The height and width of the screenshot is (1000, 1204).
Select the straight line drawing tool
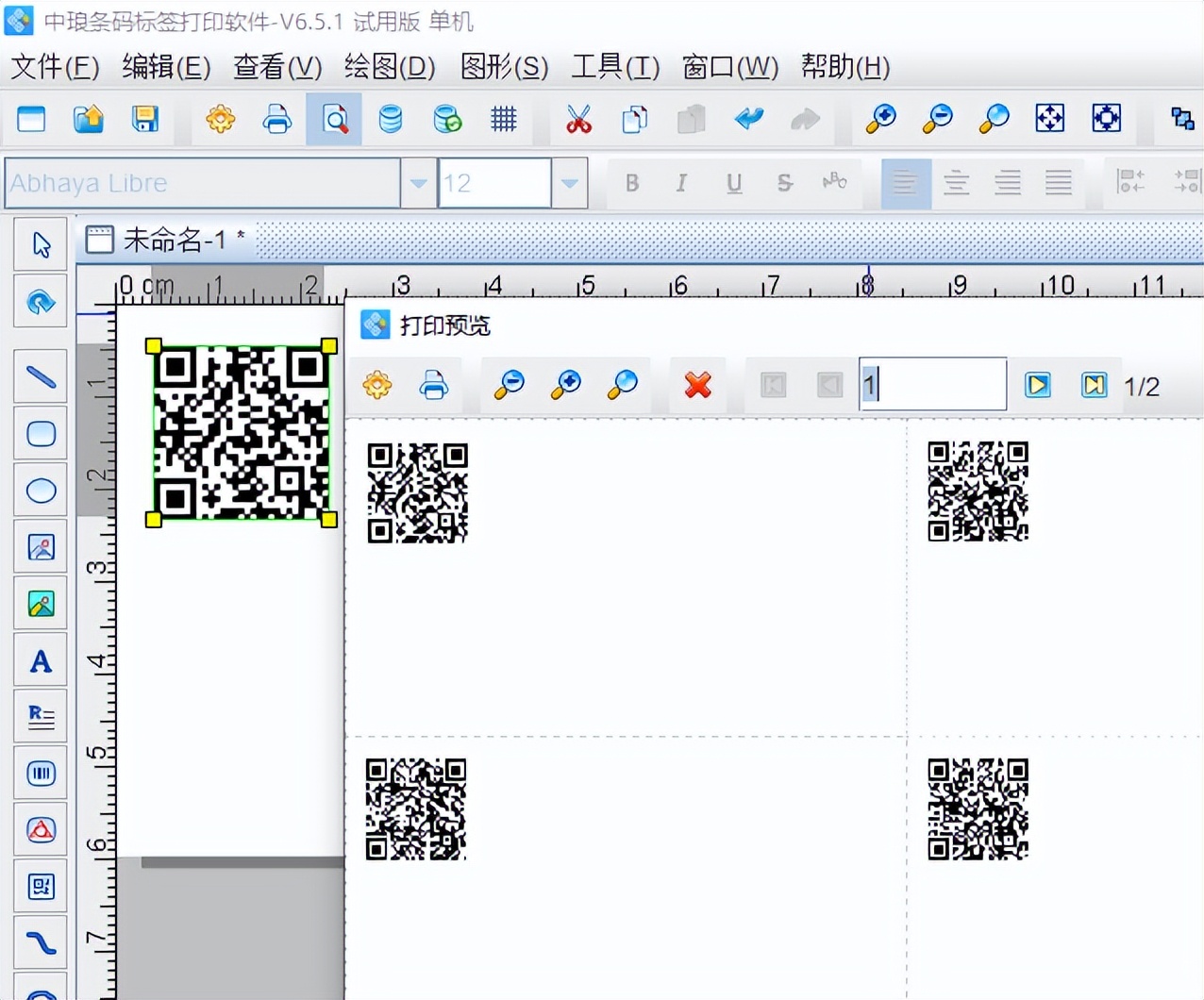coord(41,377)
